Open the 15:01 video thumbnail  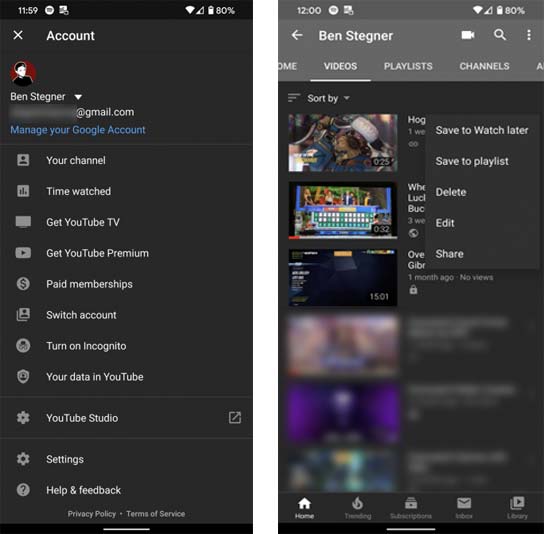[343, 277]
